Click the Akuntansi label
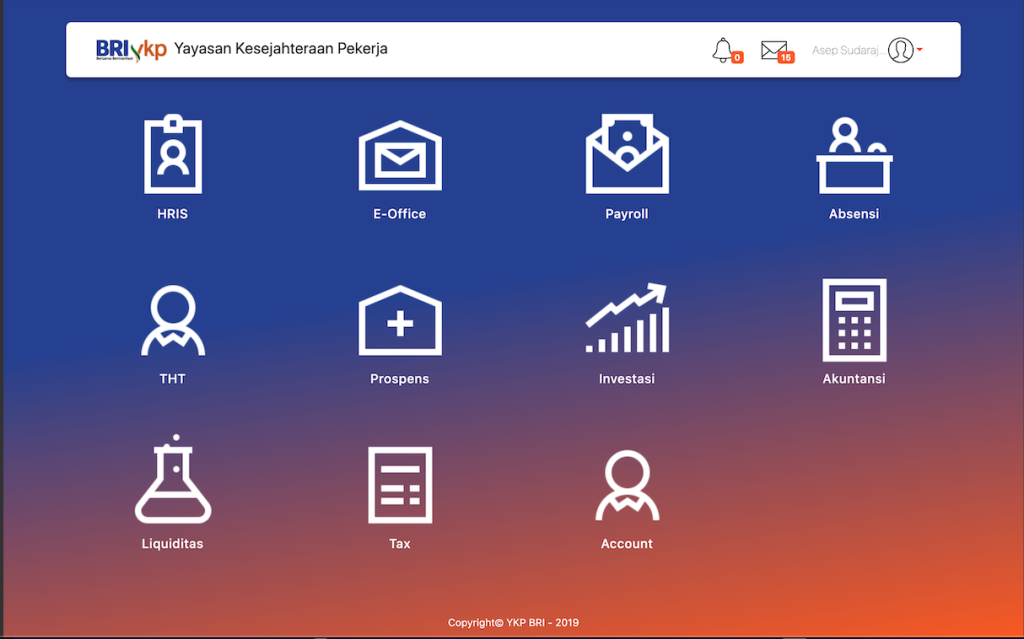Image resolution: width=1024 pixels, height=639 pixels. 854,379
